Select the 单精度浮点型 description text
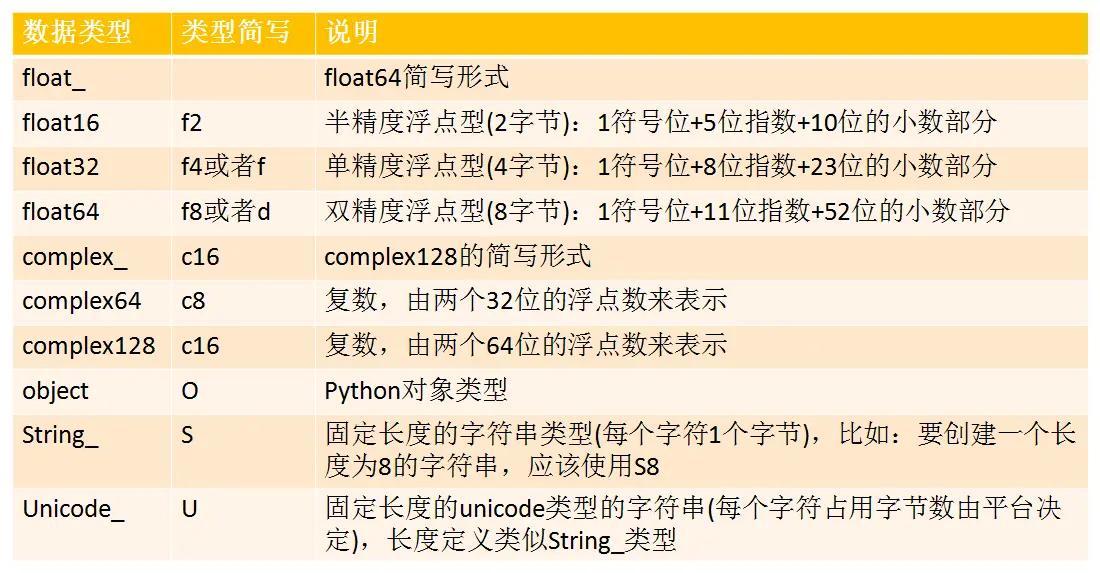The height and width of the screenshot is (573, 1100). 660,166
